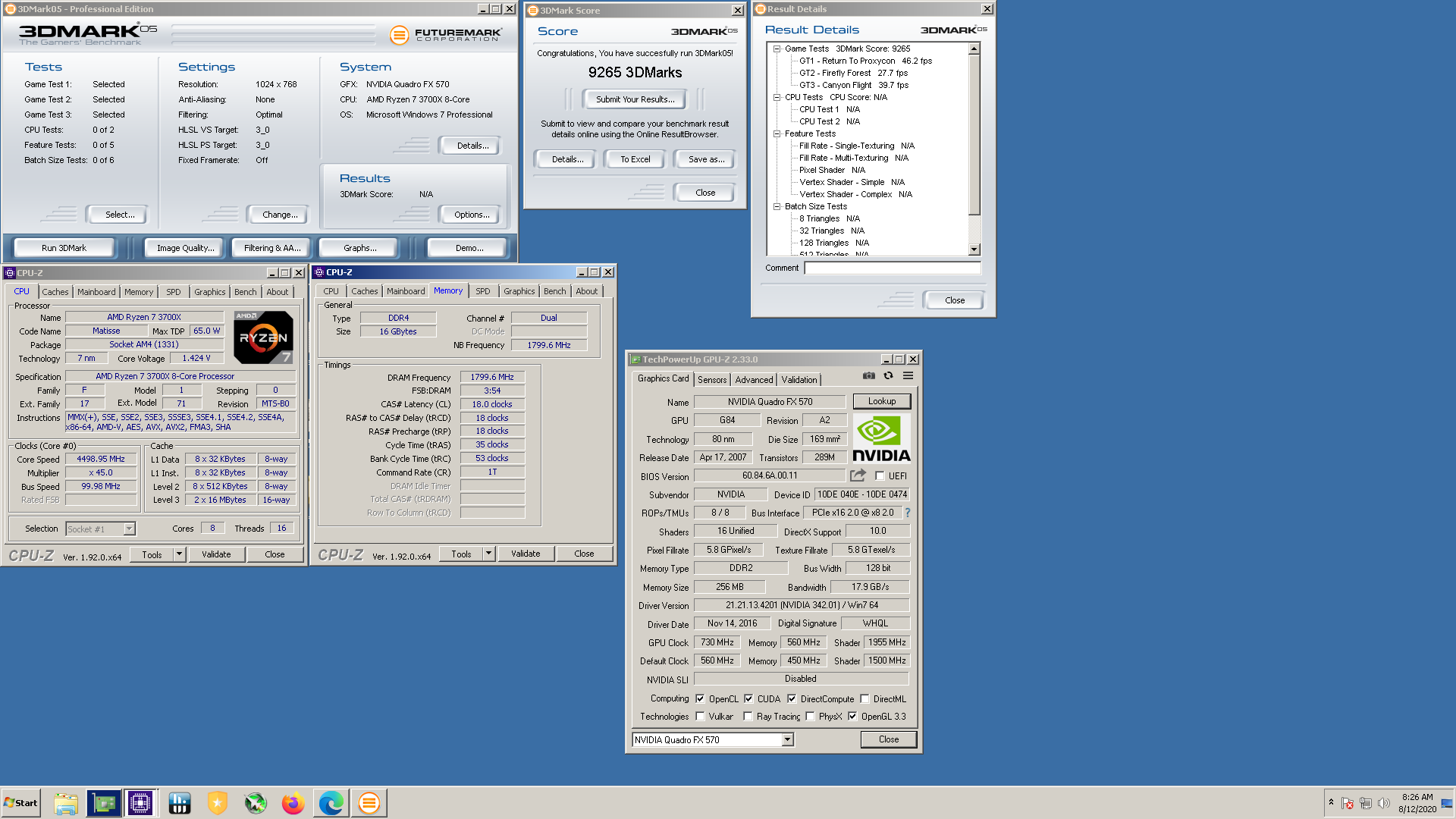
Task: Open Validation tab in GPU-Z
Action: coord(799,380)
